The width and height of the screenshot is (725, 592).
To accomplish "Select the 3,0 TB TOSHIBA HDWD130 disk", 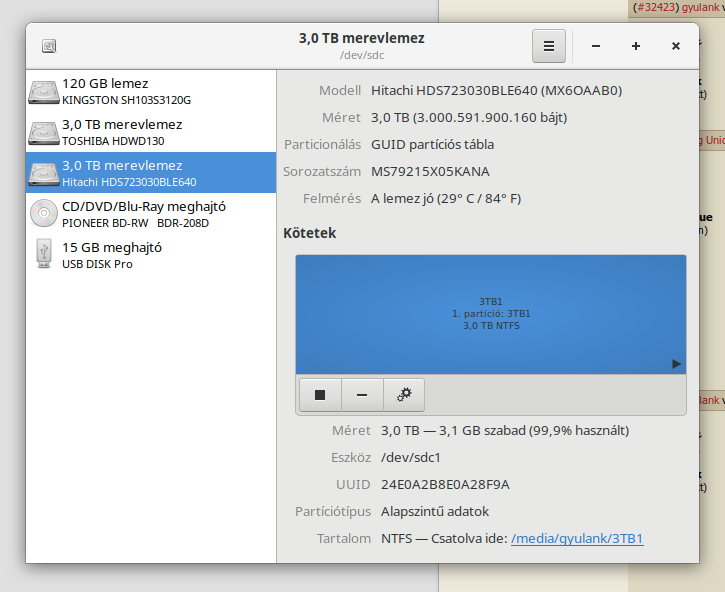I will (151, 132).
